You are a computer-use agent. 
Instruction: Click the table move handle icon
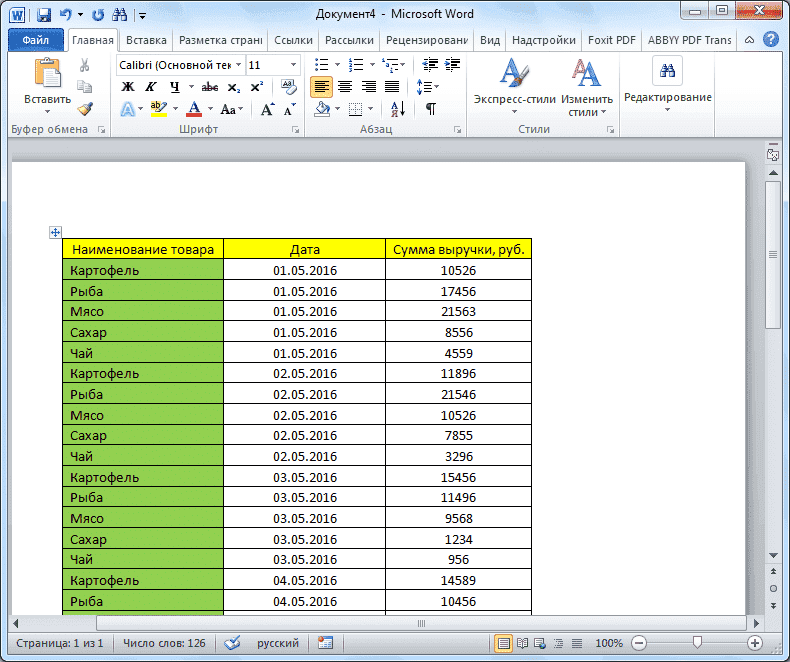(56, 233)
